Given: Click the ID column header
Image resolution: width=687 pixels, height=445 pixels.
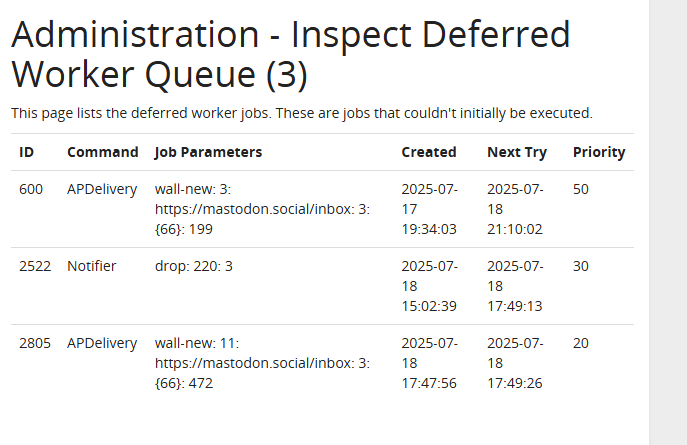Looking at the screenshot, I should tap(27, 152).
